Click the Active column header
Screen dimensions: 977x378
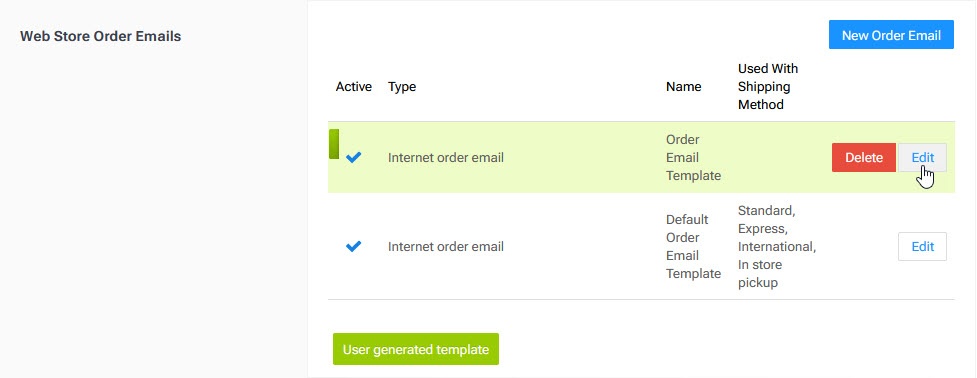click(353, 87)
